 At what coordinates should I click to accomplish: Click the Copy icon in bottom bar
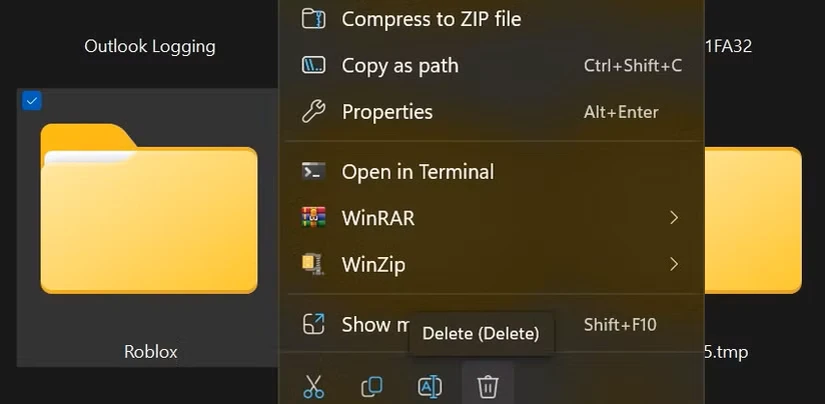click(x=372, y=387)
